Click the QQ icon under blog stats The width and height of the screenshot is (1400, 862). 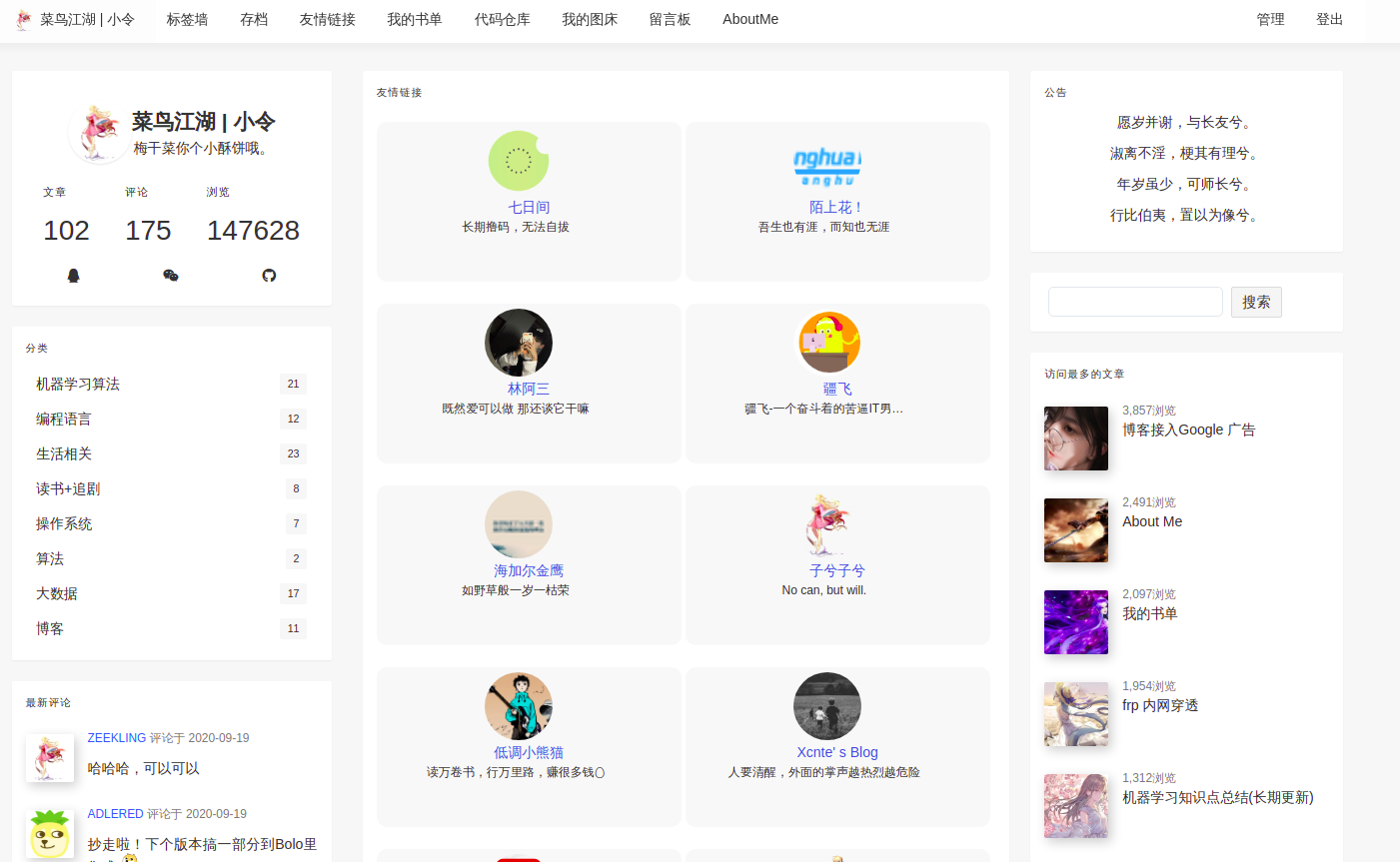(x=73, y=276)
